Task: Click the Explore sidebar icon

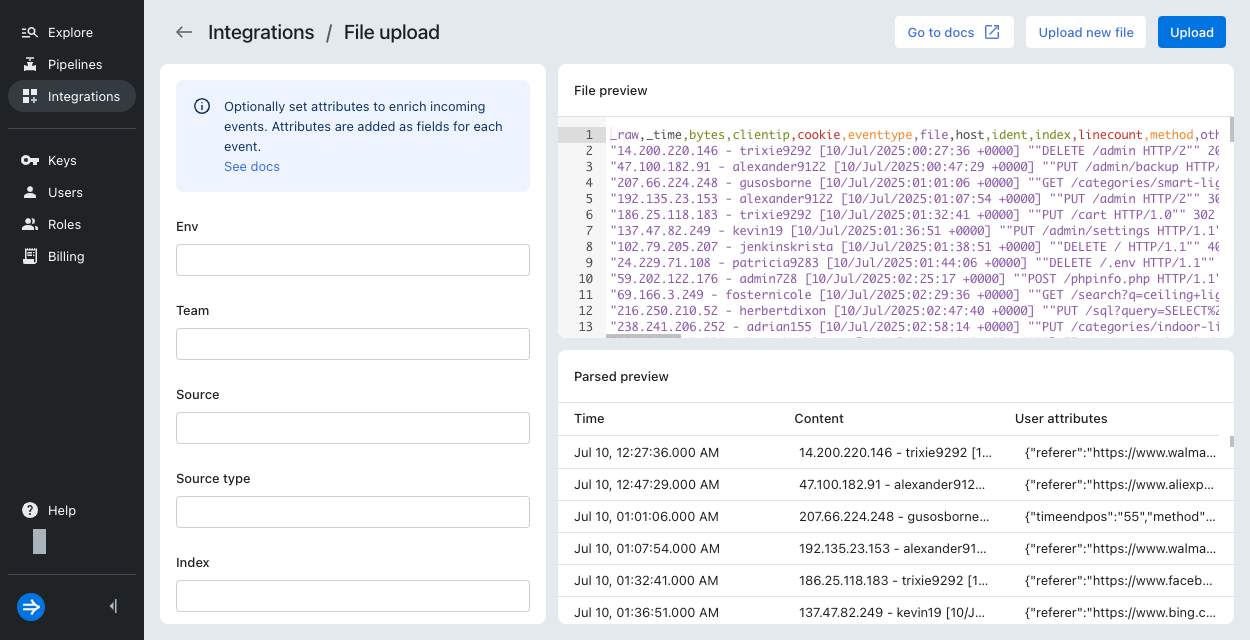Action: (x=30, y=32)
